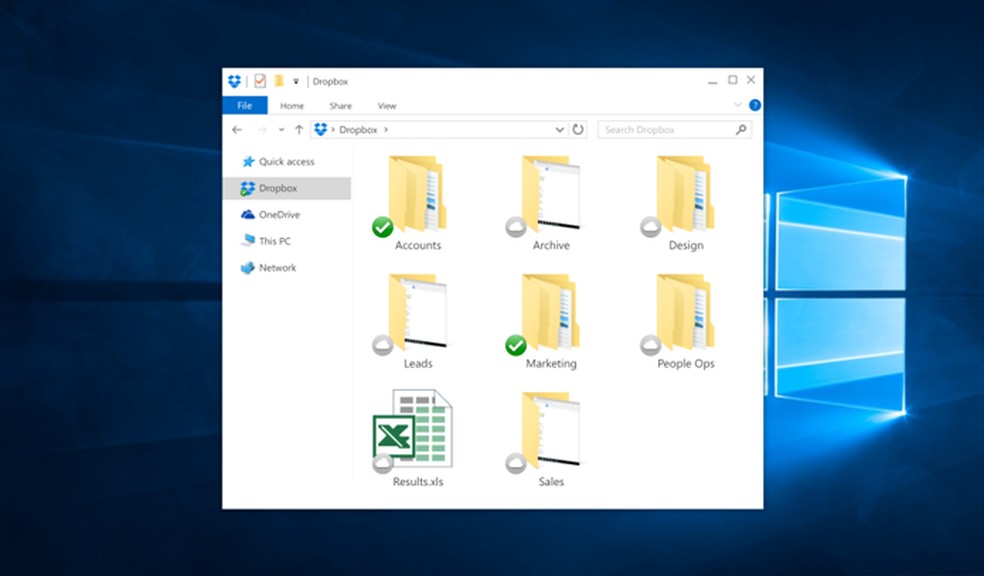Open the Results.xls Excel file
The image size is (984, 576).
tap(413, 432)
